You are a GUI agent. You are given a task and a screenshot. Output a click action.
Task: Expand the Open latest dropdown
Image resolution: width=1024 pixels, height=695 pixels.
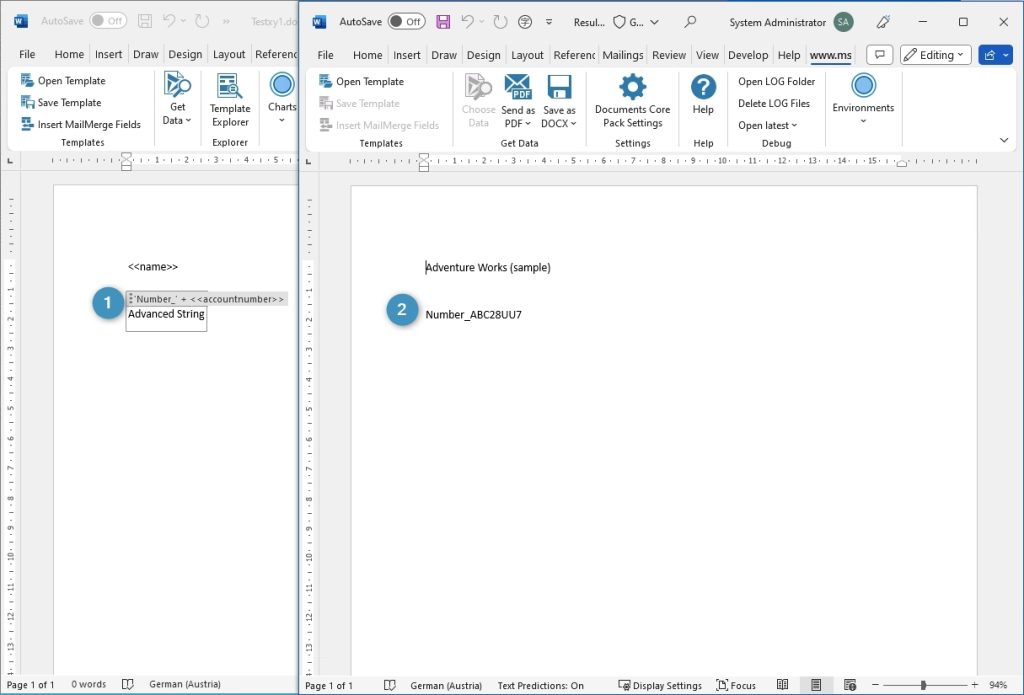(768, 124)
